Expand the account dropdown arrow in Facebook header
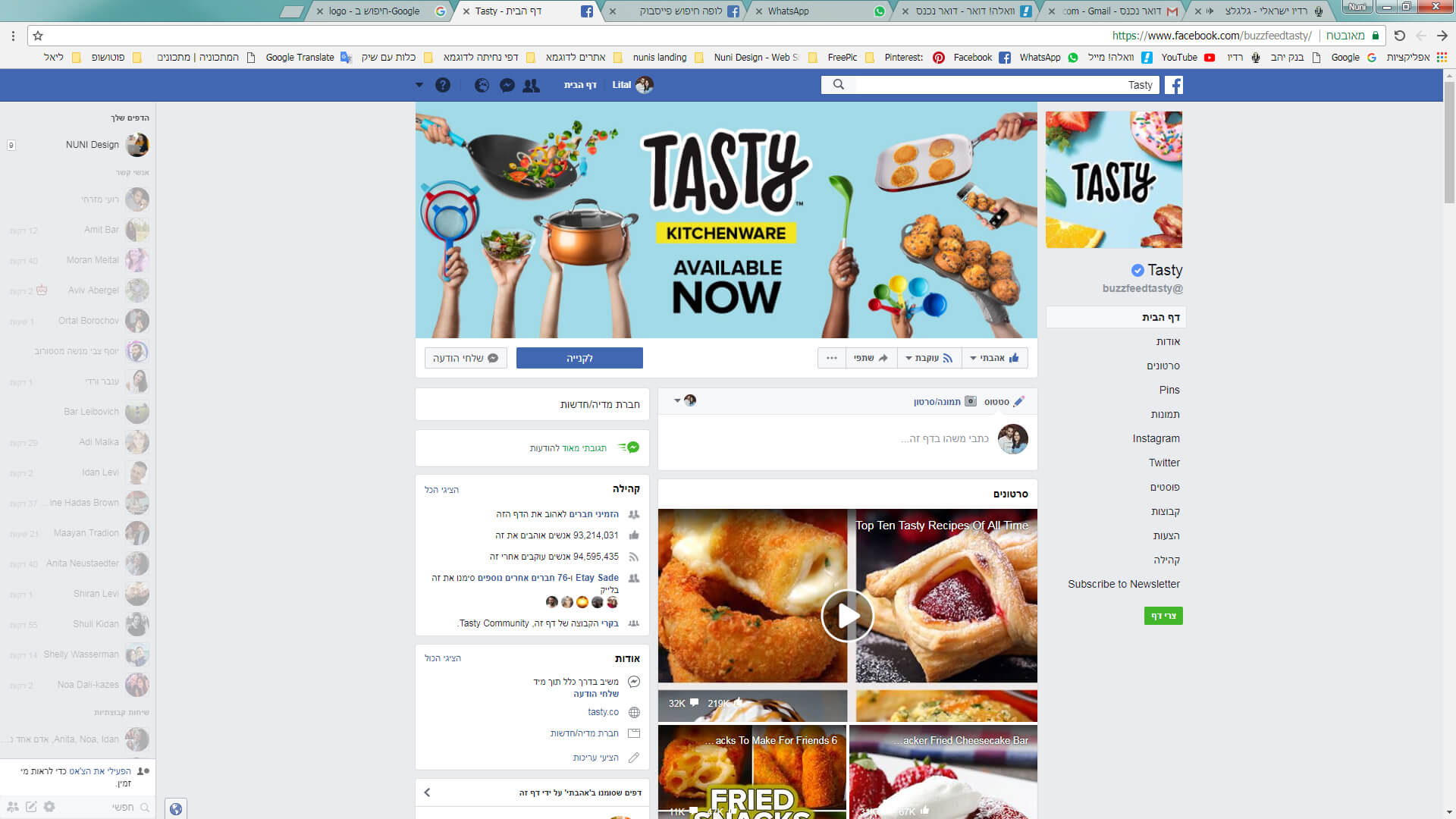 click(419, 85)
